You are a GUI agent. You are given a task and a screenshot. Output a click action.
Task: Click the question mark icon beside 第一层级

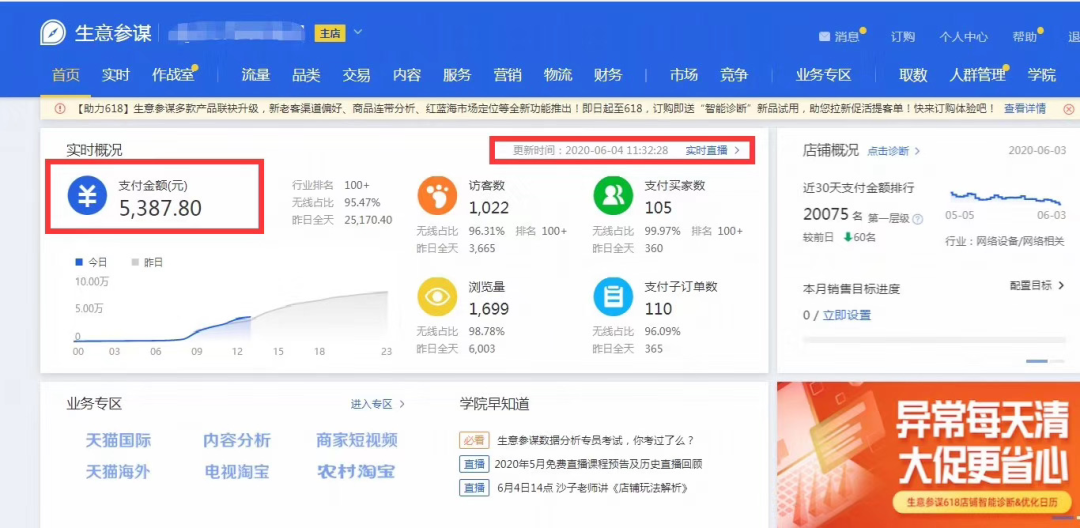917,219
